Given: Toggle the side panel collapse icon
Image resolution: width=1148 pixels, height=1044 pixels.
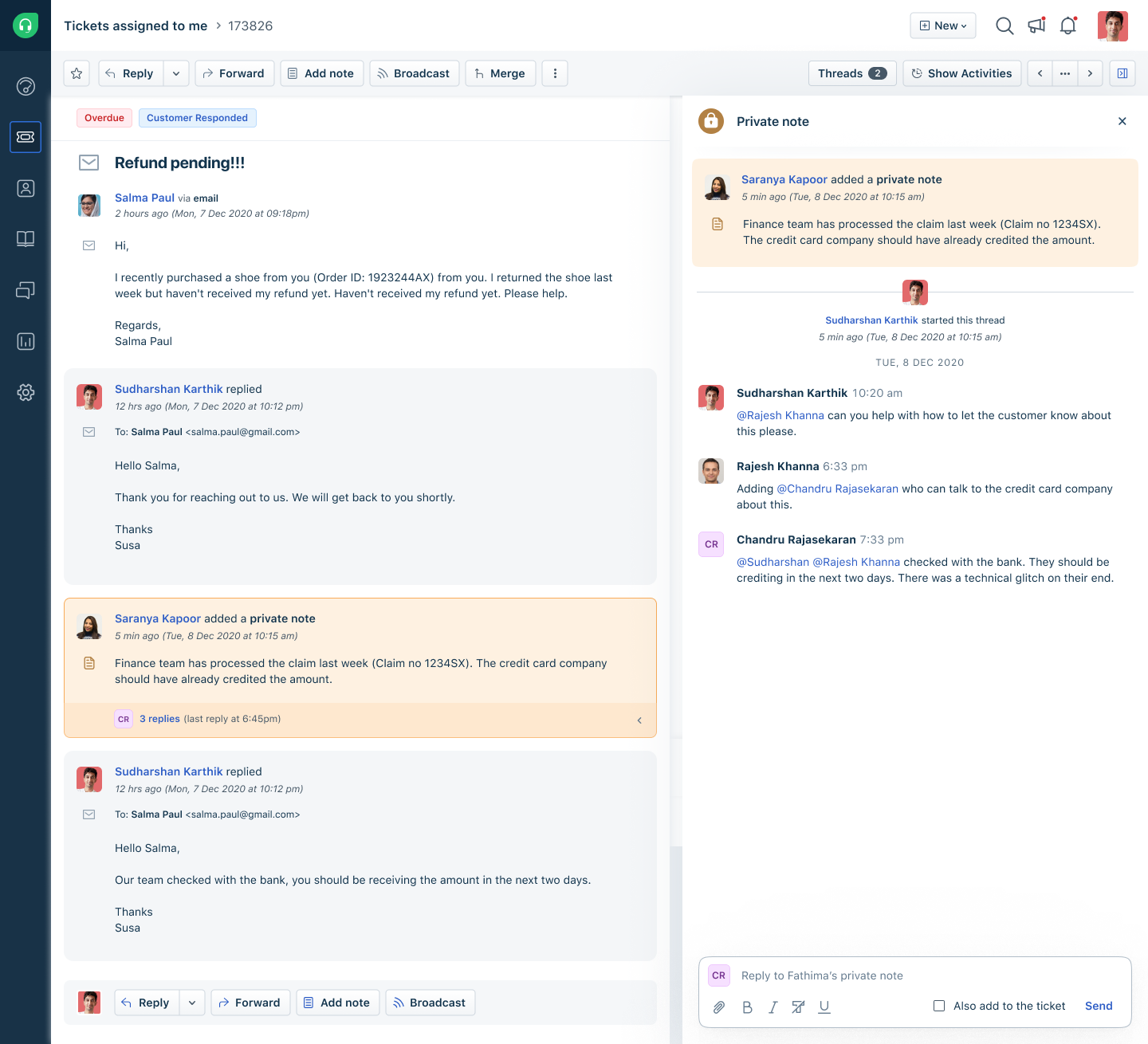Looking at the screenshot, I should click(x=1122, y=73).
